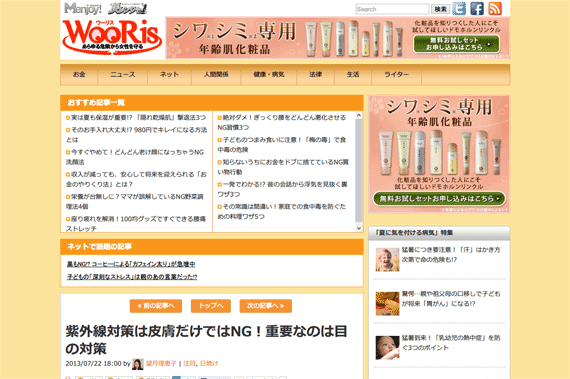Click the article headline 紫外線対策は皮膚だけではNG
The width and height of the screenshot is (570, 379).
[x=206, y=340]
